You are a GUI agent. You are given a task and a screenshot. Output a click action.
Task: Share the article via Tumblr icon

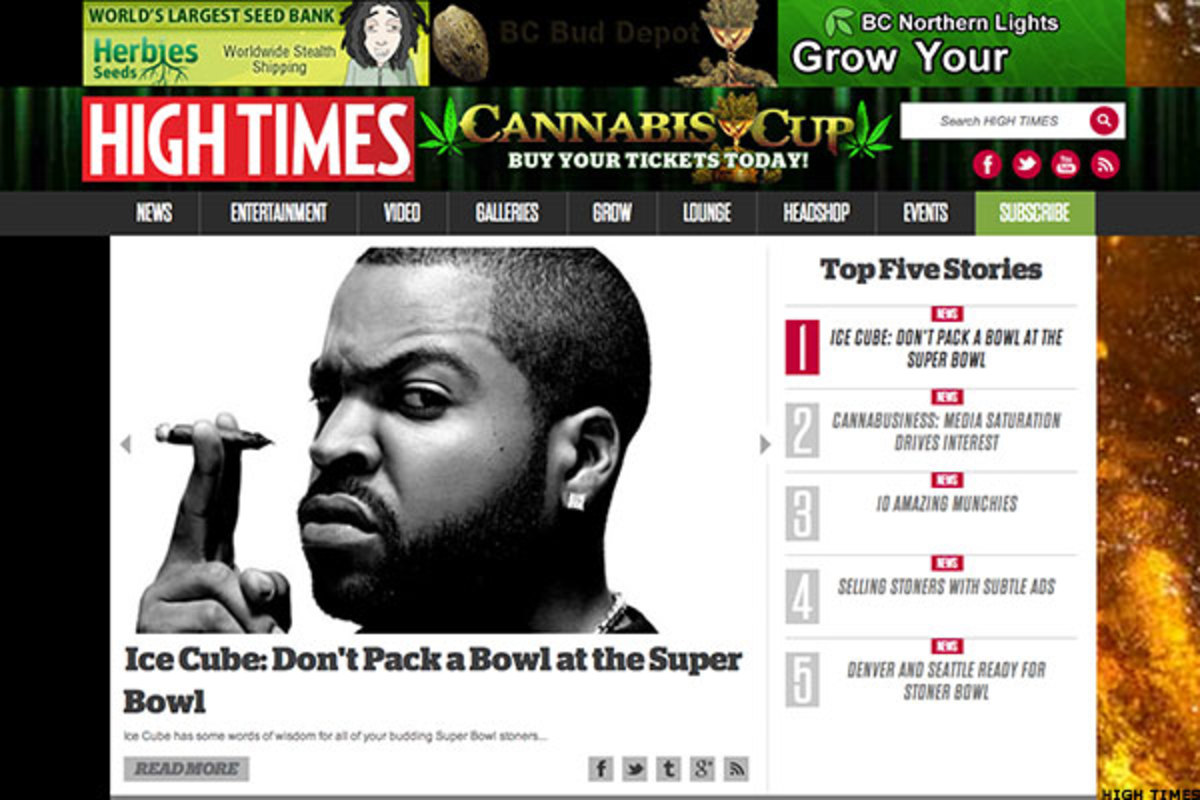tap(669, 768)
